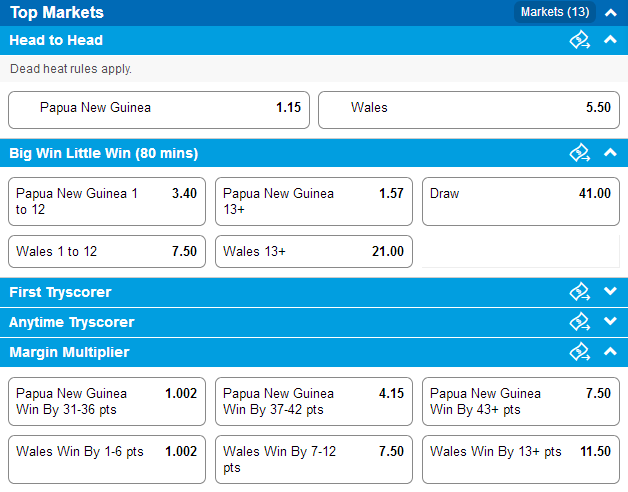Click the cash-out icon in Anytime Tryscorer row
Image resolution: width=628 pixels, height=492 pixels.
(x=580, y=322)
